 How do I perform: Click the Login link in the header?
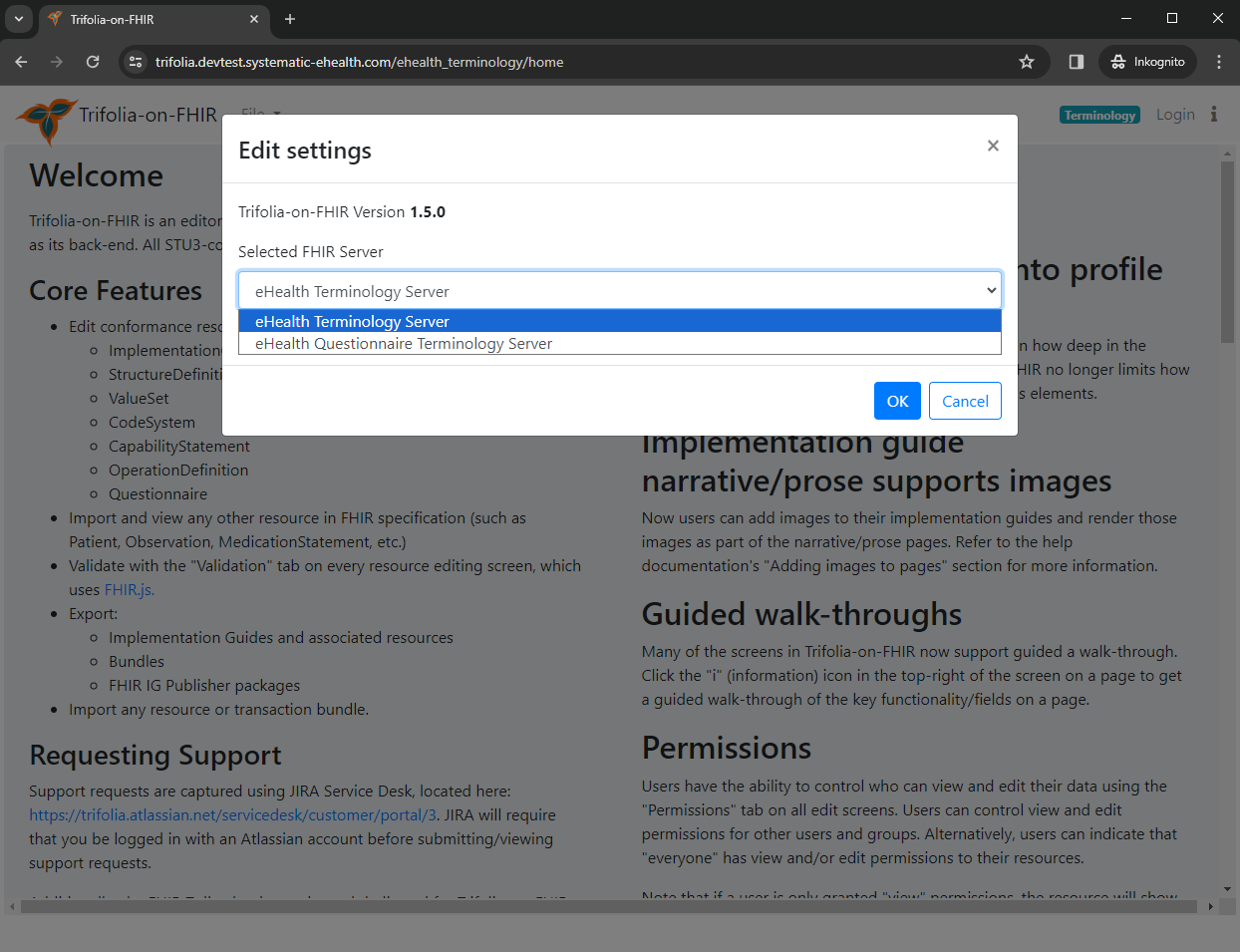pyautogui.click(x=1174, y=114)
